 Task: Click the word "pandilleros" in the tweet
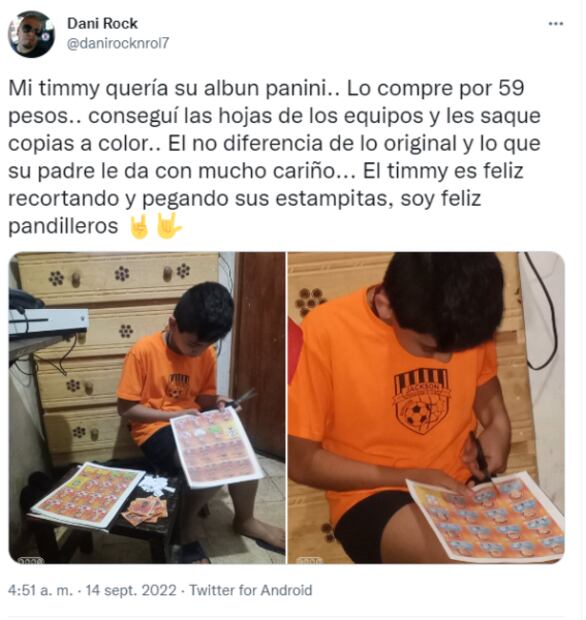[63, 227]
